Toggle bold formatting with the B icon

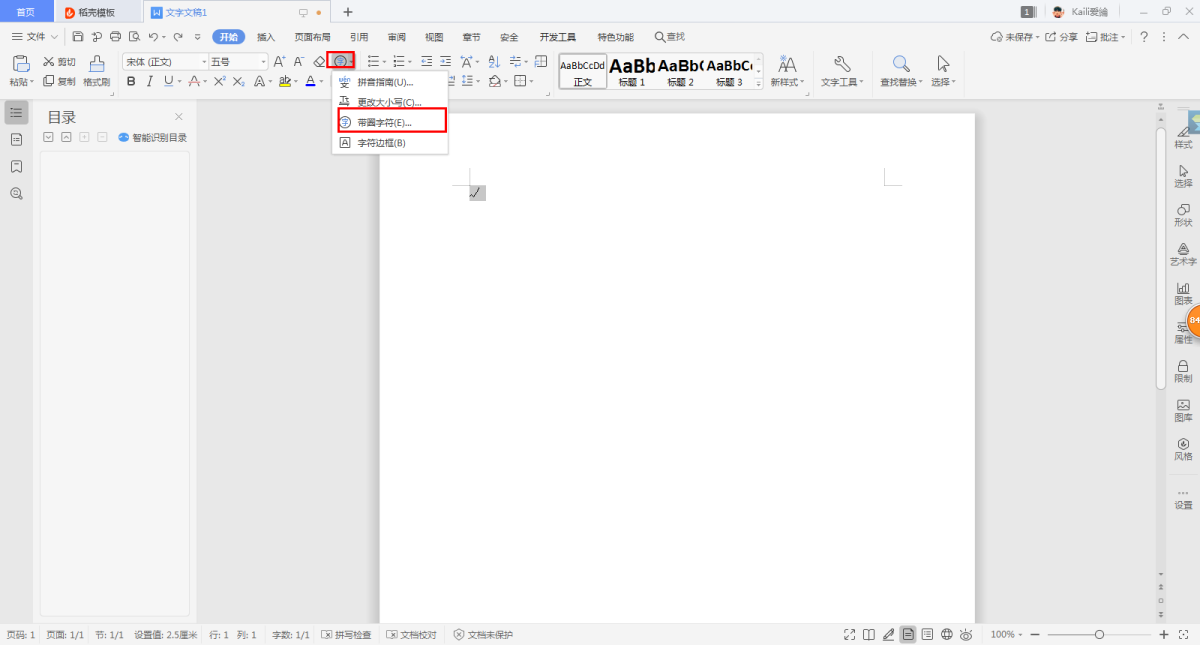(131, 81)
